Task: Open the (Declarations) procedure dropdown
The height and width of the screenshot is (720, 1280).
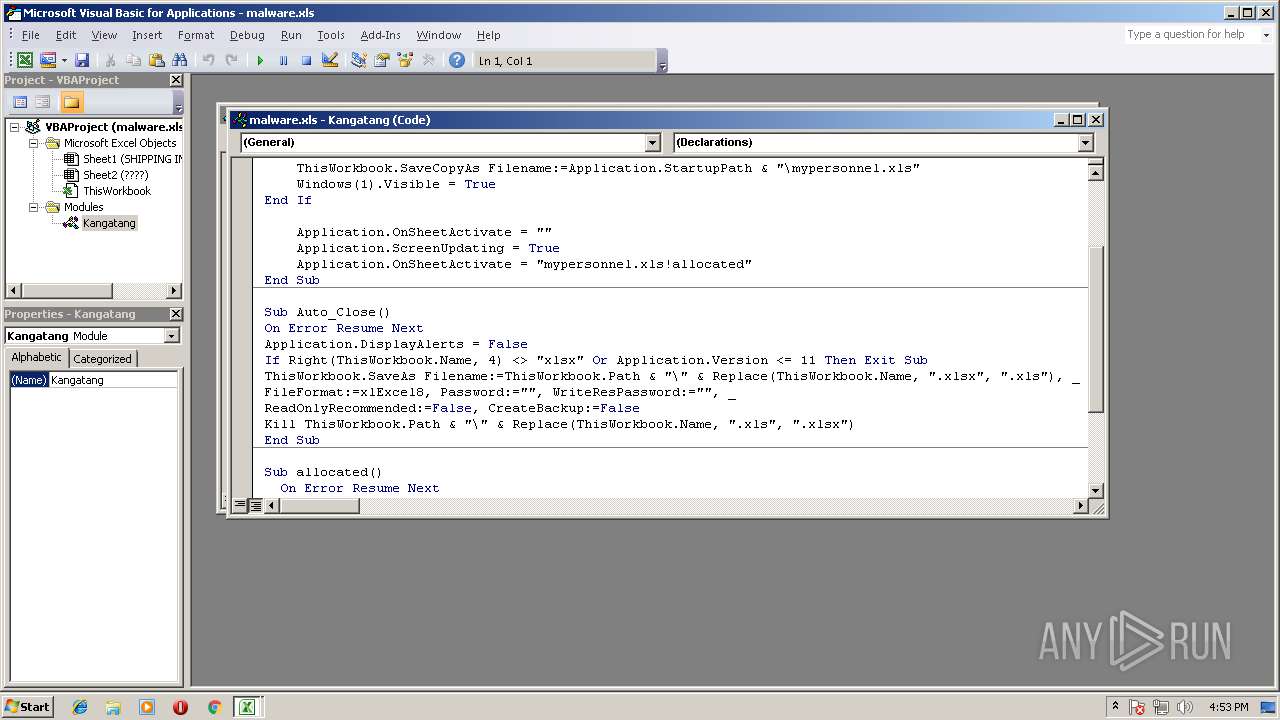Action: point(1086,142)
